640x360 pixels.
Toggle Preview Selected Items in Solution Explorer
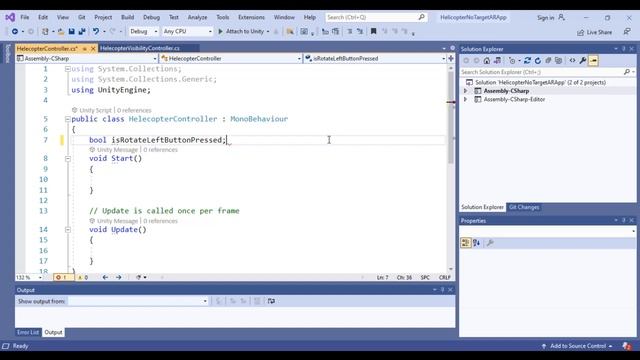click(x=593, y=60)
